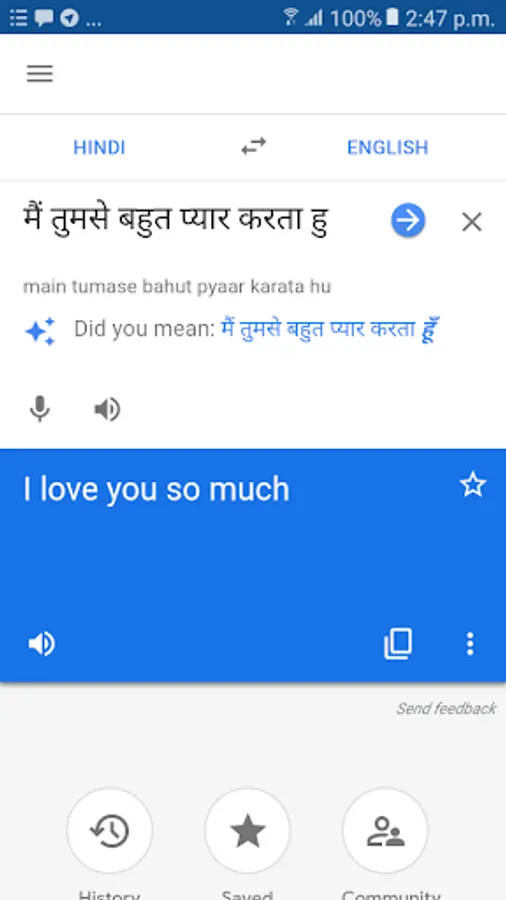Accept the 'Did you mean' Hindi suggestion
Viewport: 506px width, 900px height.
pyautogui.click(x=330, y=329)
